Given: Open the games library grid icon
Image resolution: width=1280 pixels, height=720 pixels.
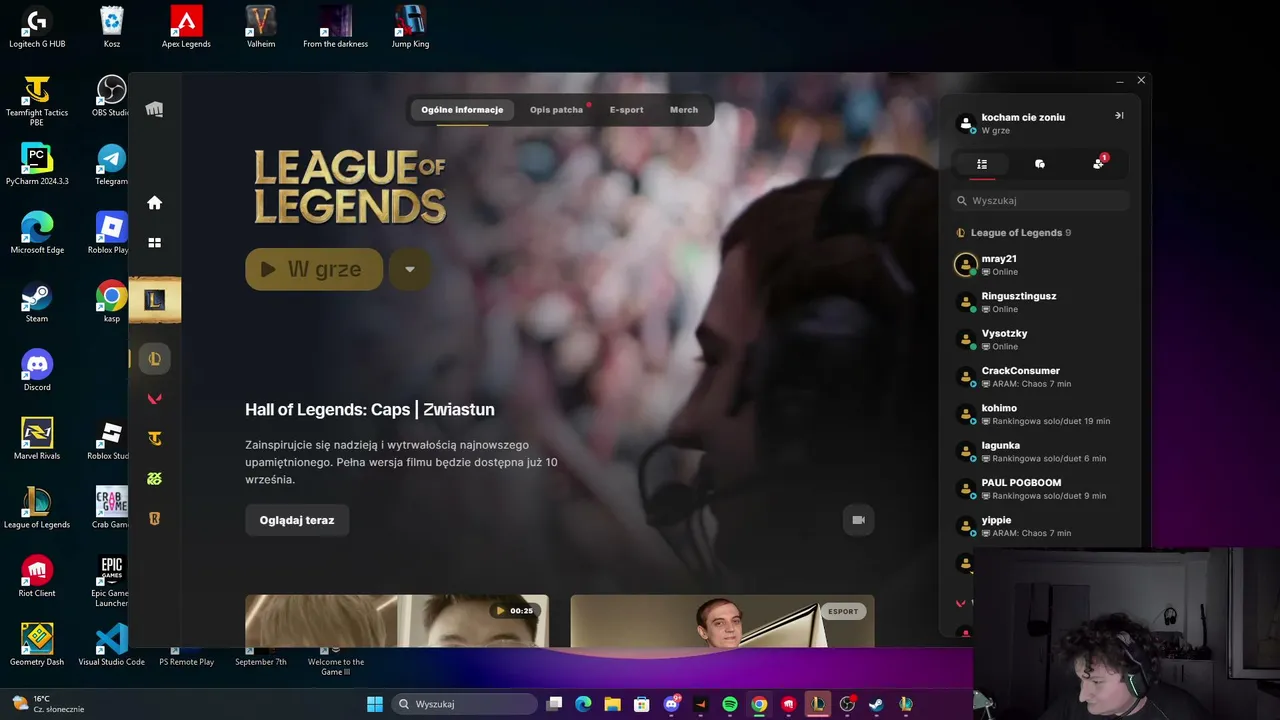Looking at the screenshot, I should click(154, 242).
